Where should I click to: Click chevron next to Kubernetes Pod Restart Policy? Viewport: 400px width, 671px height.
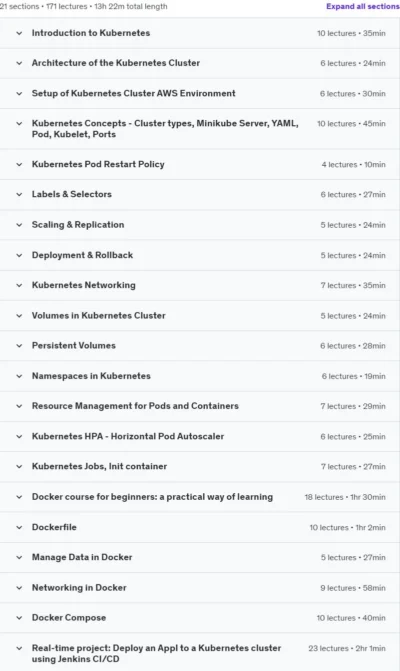pos(19,164)
